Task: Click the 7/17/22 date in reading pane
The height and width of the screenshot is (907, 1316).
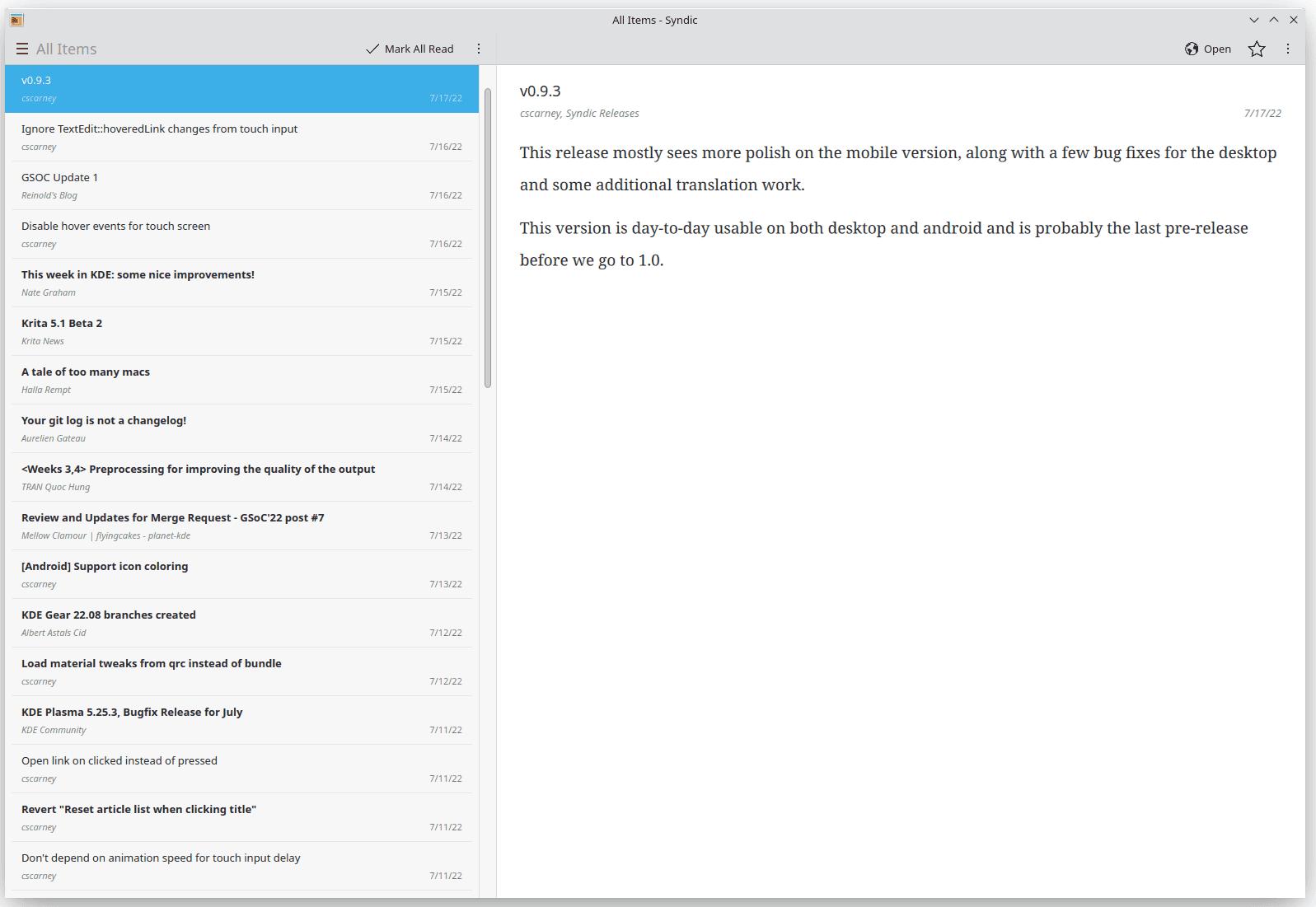Action: pos(1262,114)
